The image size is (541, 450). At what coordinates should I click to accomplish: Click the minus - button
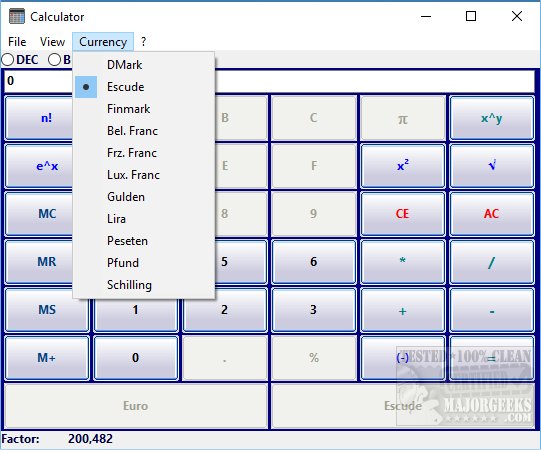click(x=492, y=310)
